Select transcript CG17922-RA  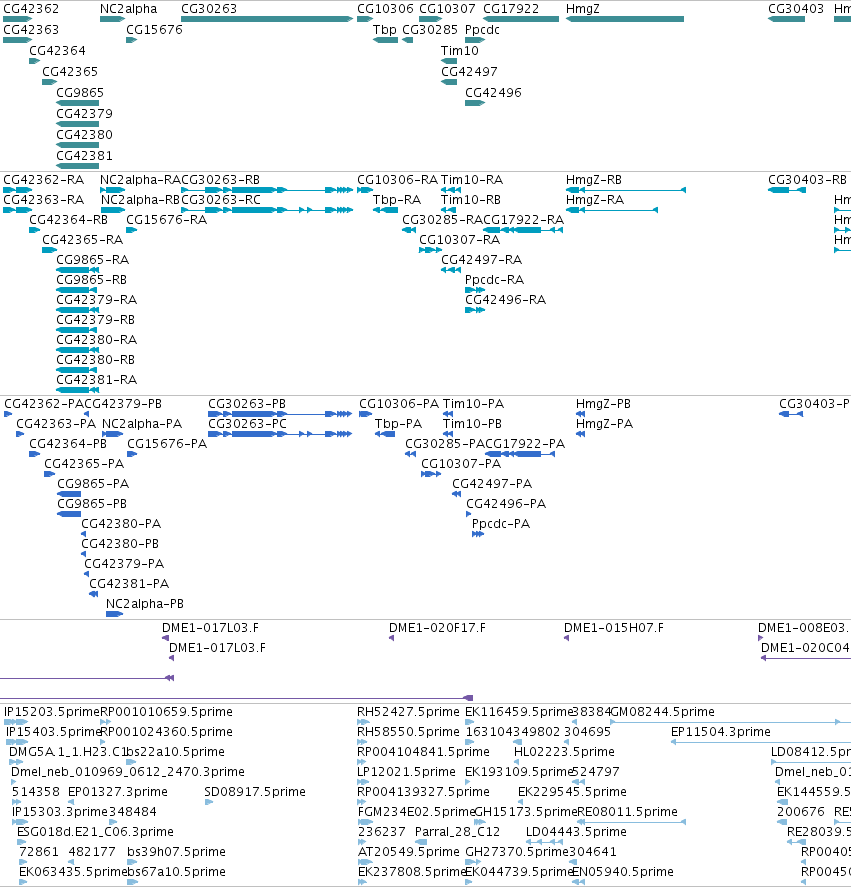tap(523, 219)
